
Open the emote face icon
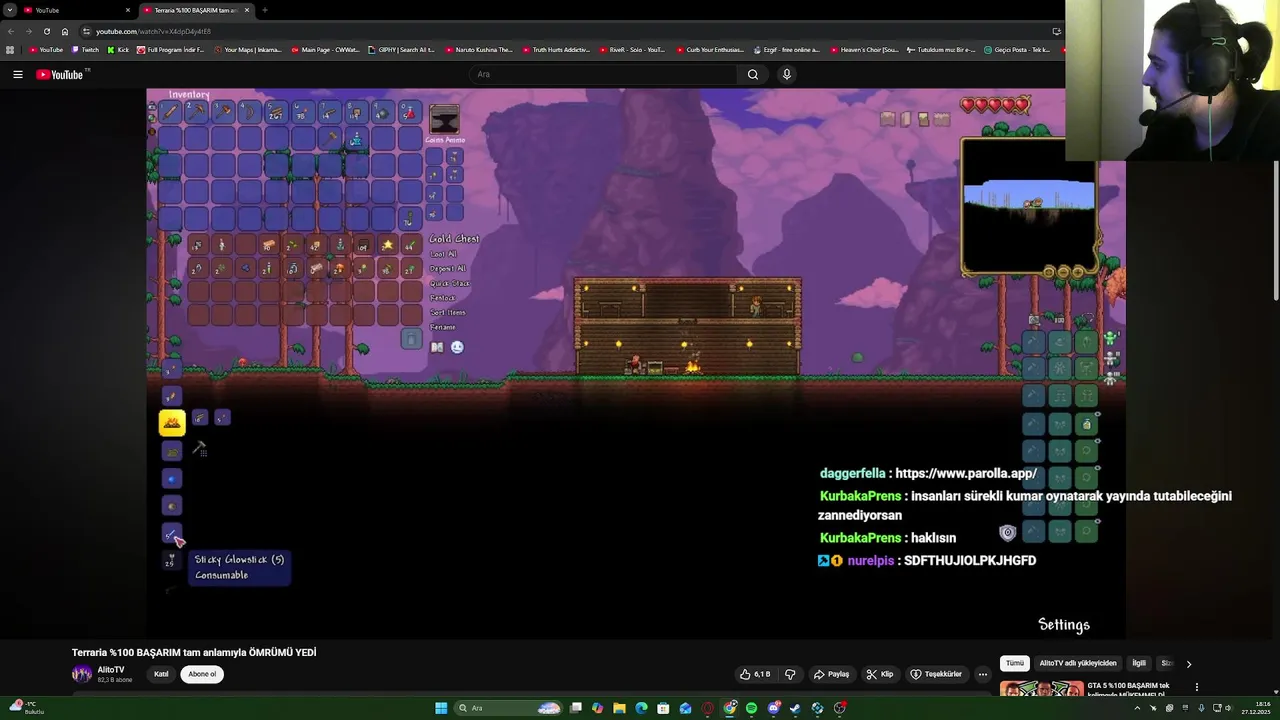click(457, 347)
